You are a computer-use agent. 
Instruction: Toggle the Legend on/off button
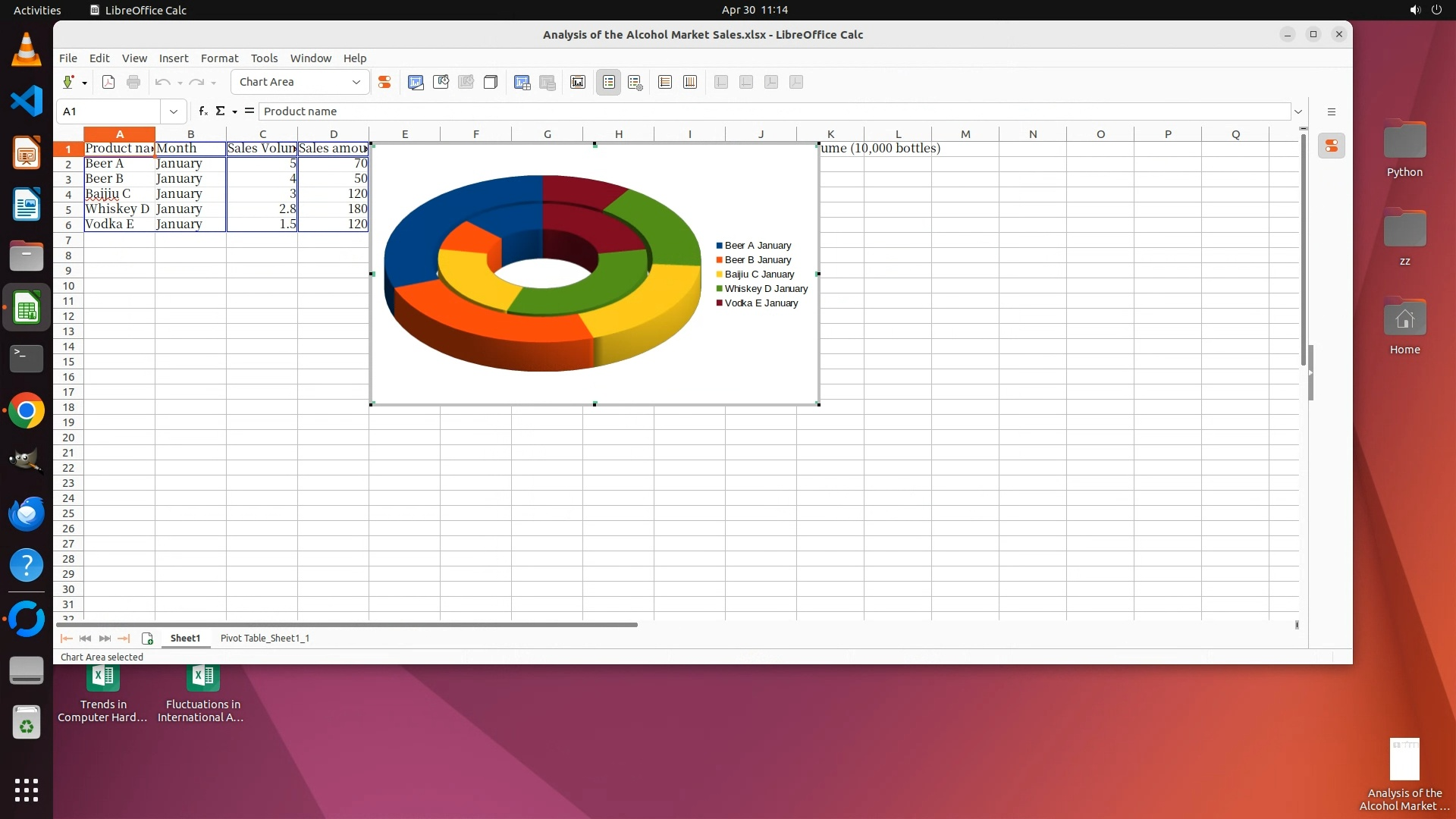[x=609, y=82]
